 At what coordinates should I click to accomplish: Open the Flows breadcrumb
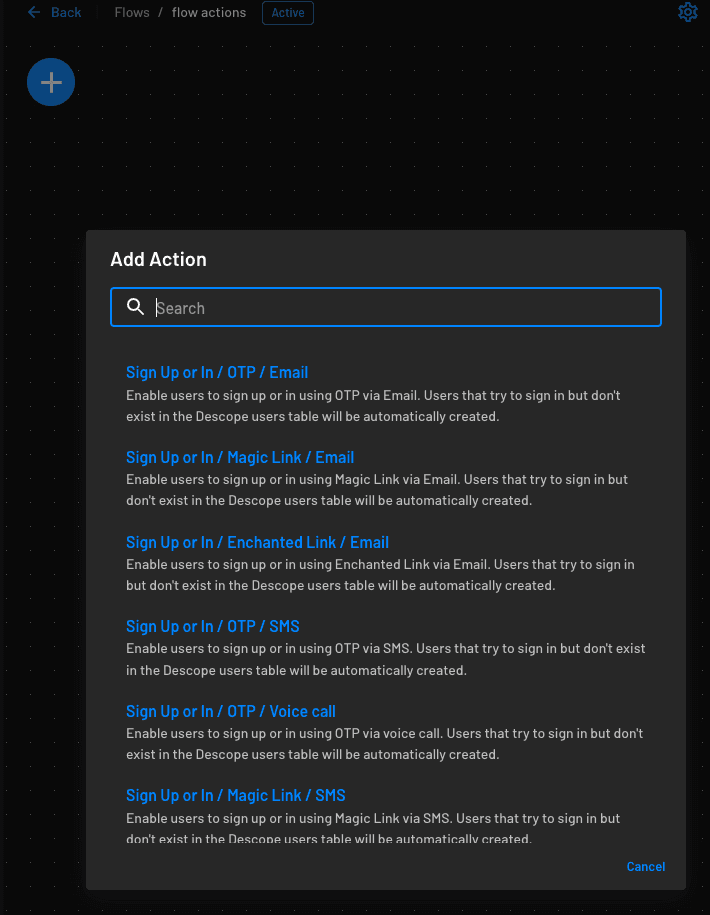pyautogui.click(x=132, y=12)
